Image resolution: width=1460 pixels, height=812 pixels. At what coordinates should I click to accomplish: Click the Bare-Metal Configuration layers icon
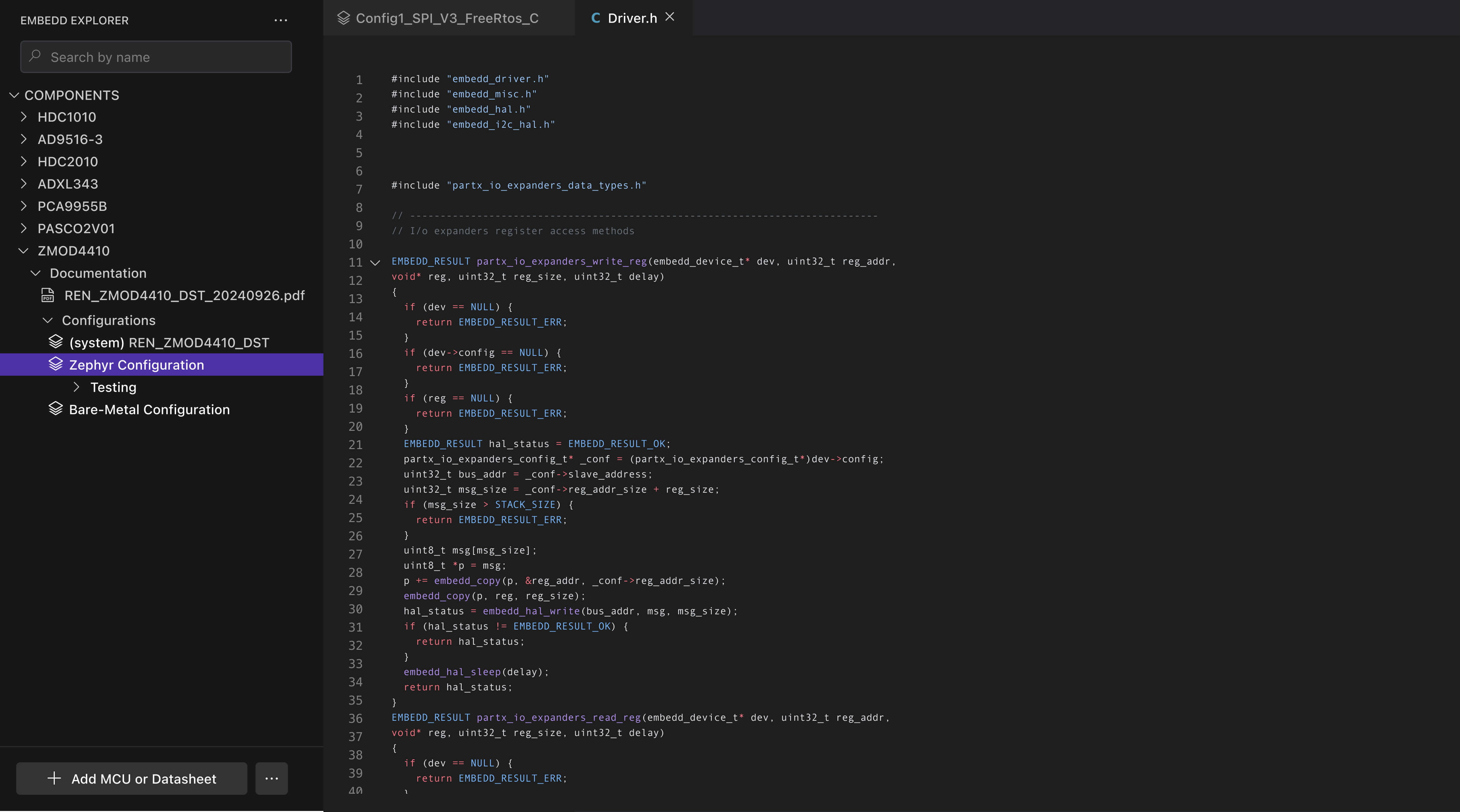55,409
